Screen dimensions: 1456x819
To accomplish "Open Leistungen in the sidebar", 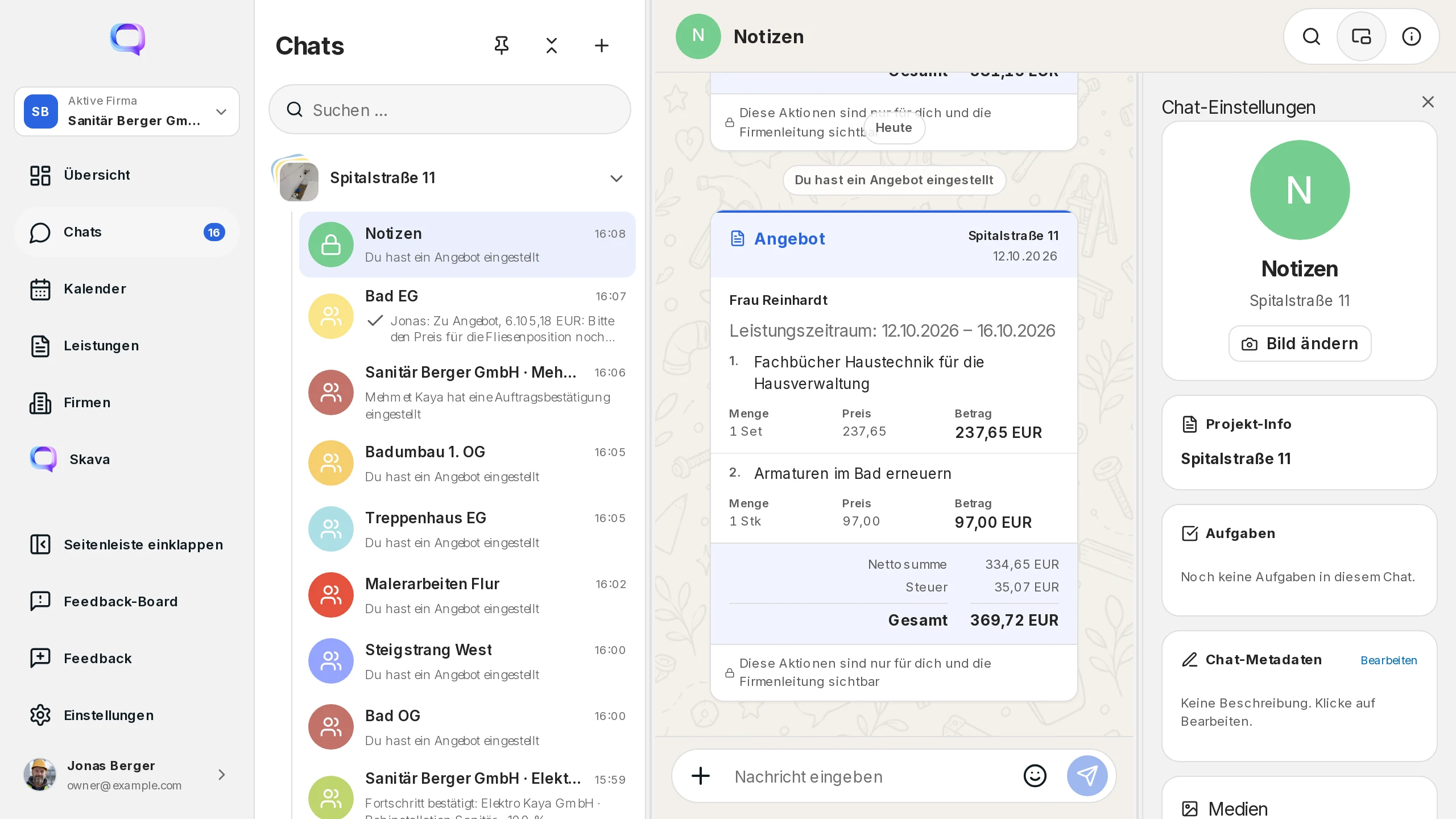I will click(126, 346).
